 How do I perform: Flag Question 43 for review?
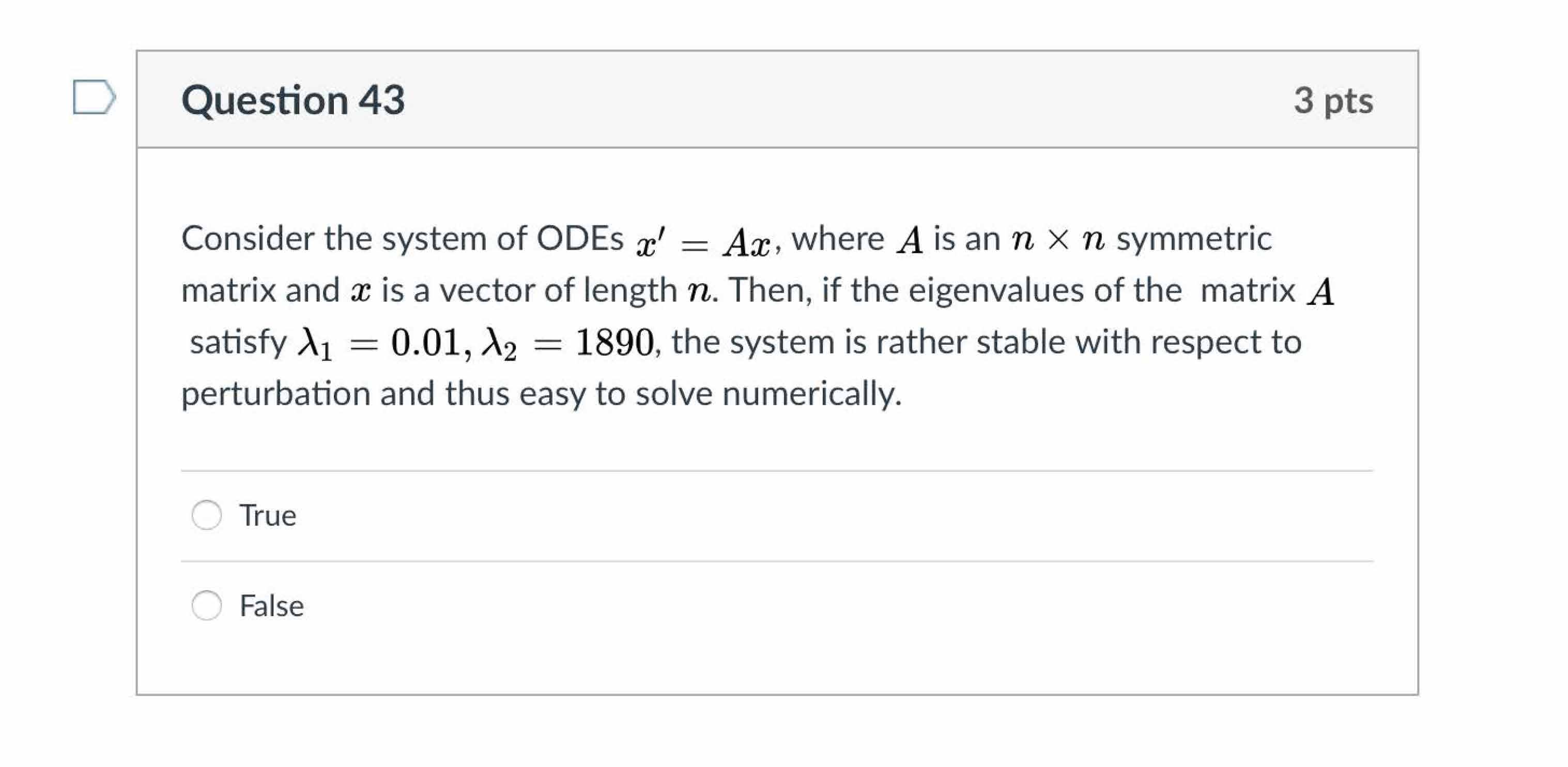click(93, 97)
